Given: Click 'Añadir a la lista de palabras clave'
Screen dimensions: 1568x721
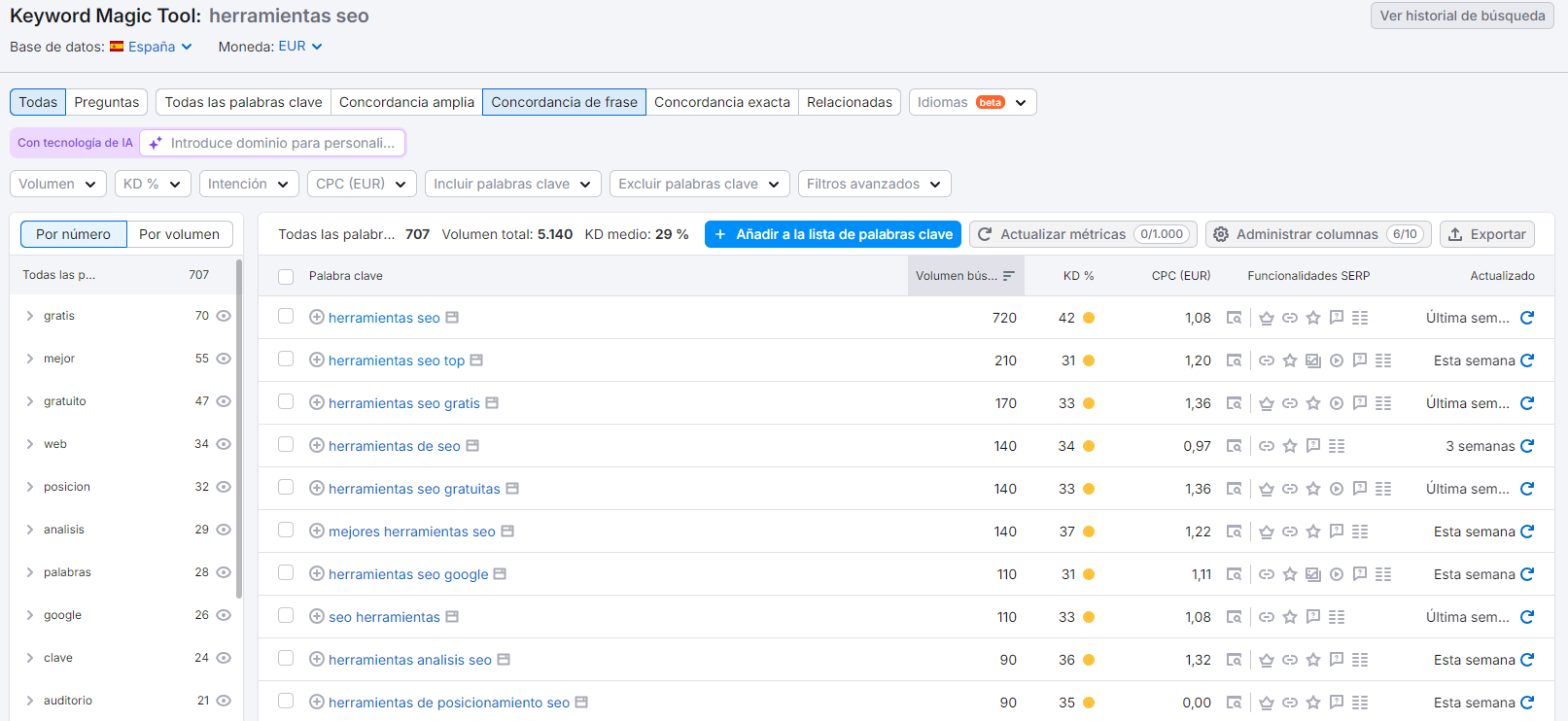Looking at the screenshot, I should (x=833, y=234).
